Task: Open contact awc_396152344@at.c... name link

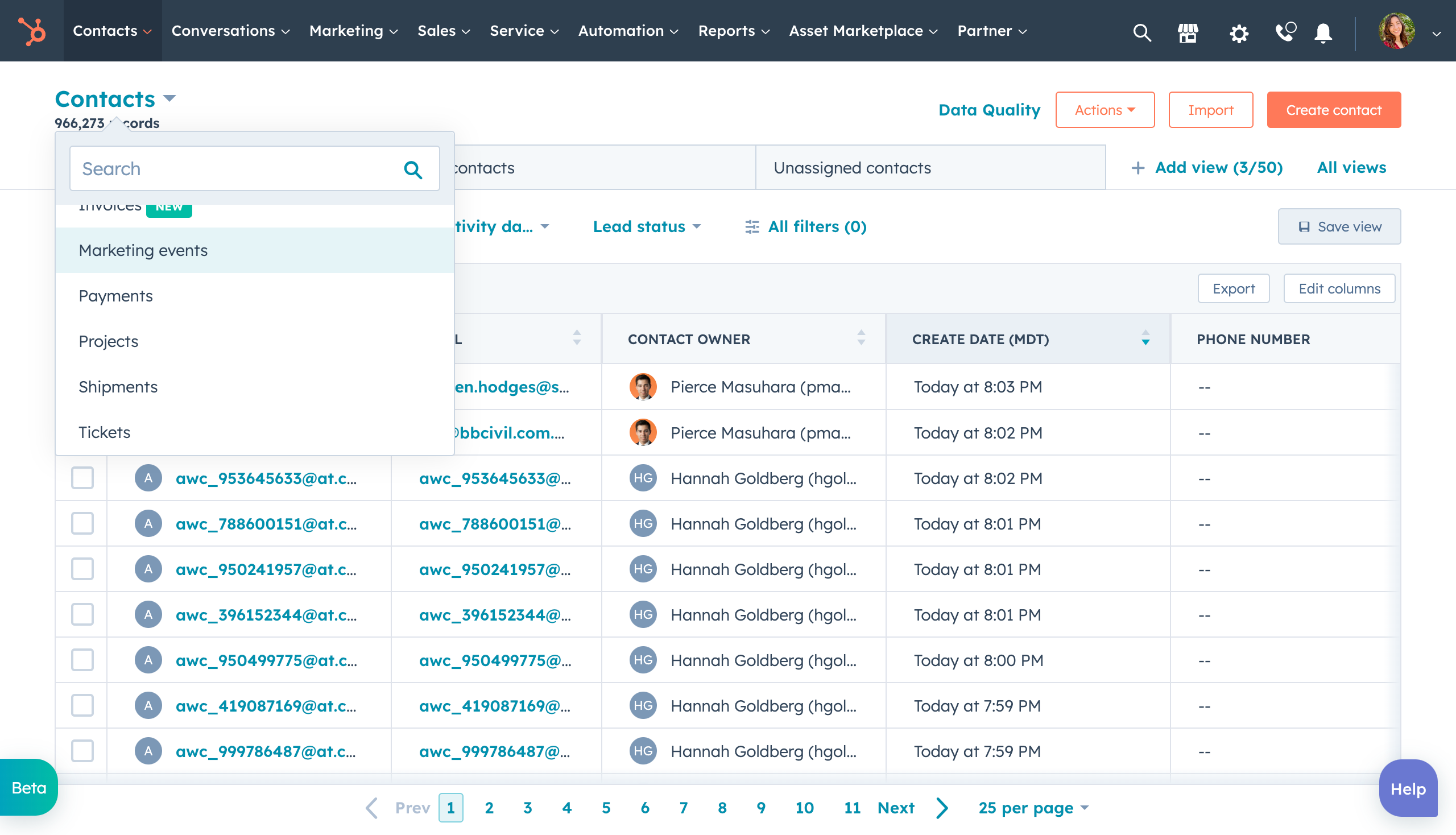Action: click(266, 614)
